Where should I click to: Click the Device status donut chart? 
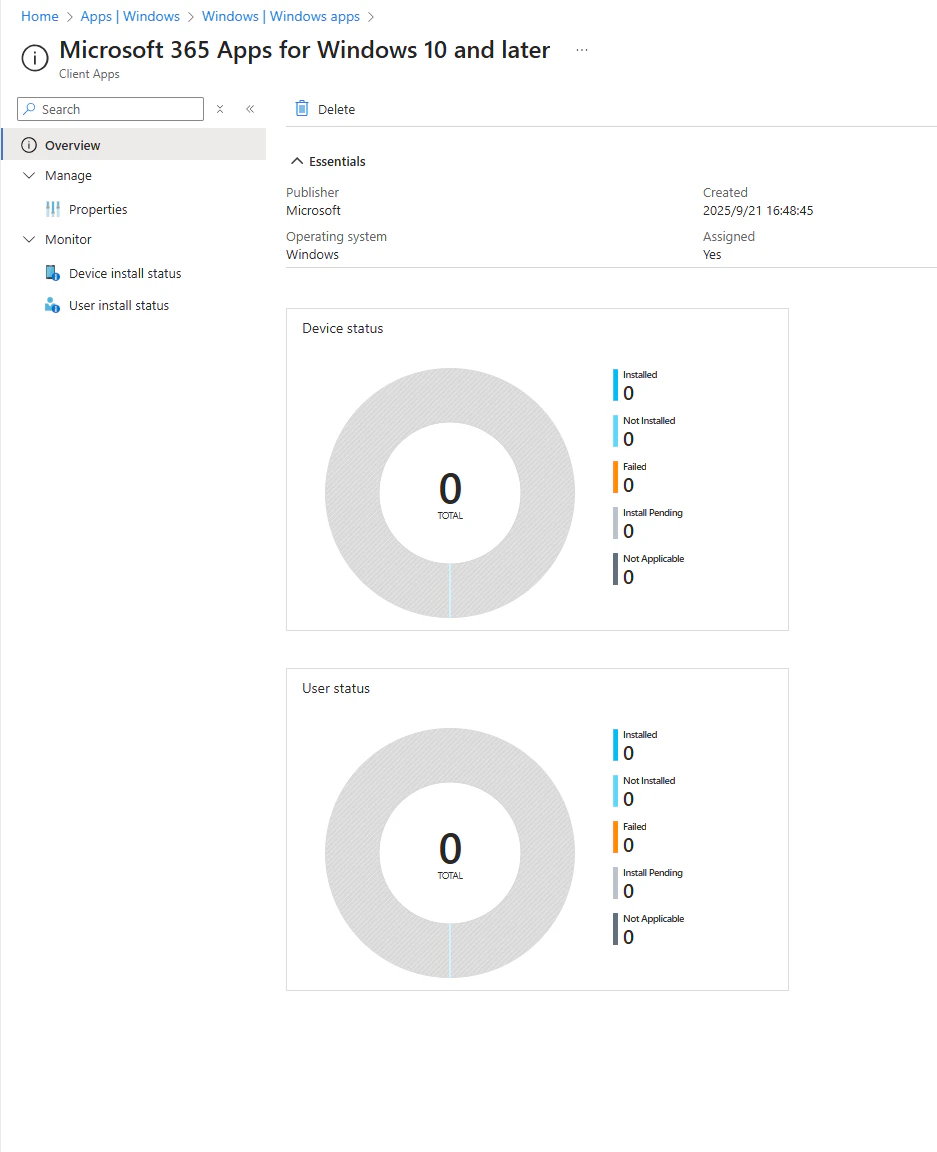click(x=450, y=493)
